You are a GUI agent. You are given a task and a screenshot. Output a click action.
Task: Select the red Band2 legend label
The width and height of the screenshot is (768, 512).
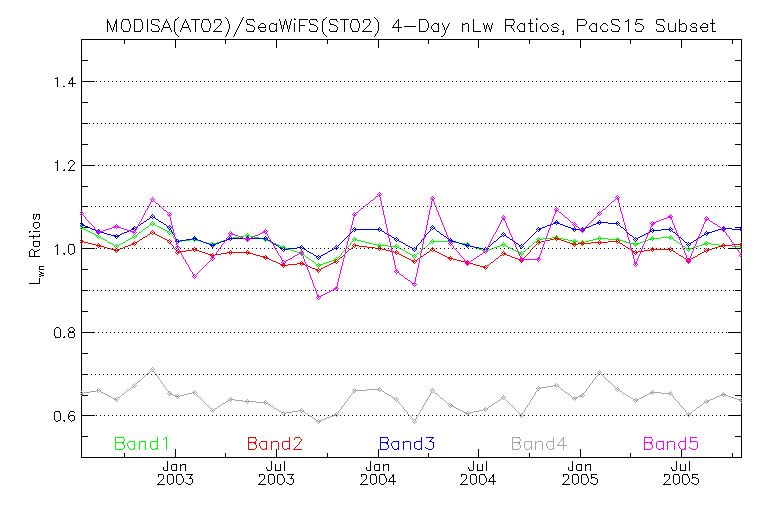(275, 444)
